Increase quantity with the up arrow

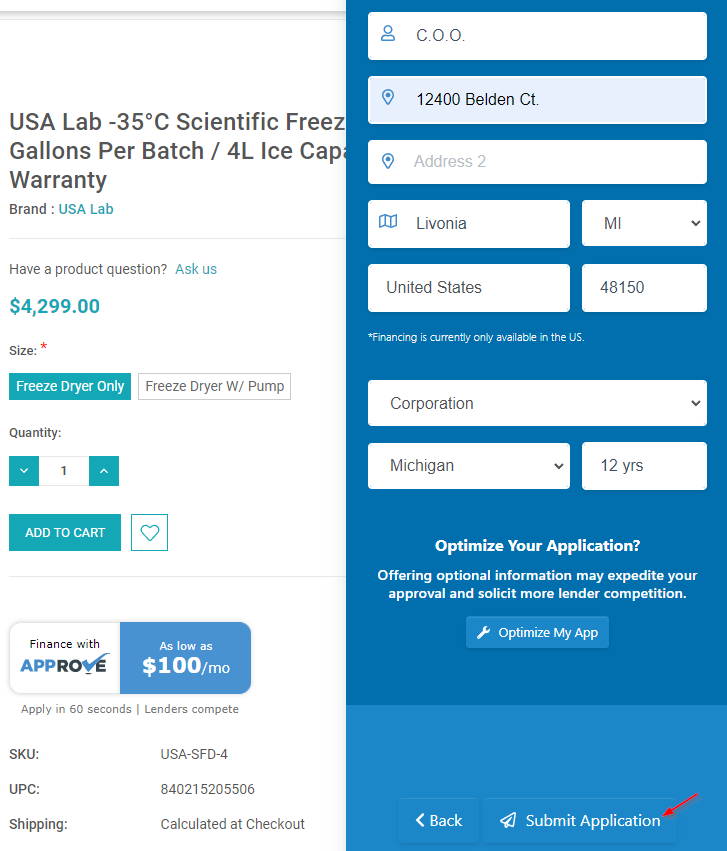coord(104,471)
